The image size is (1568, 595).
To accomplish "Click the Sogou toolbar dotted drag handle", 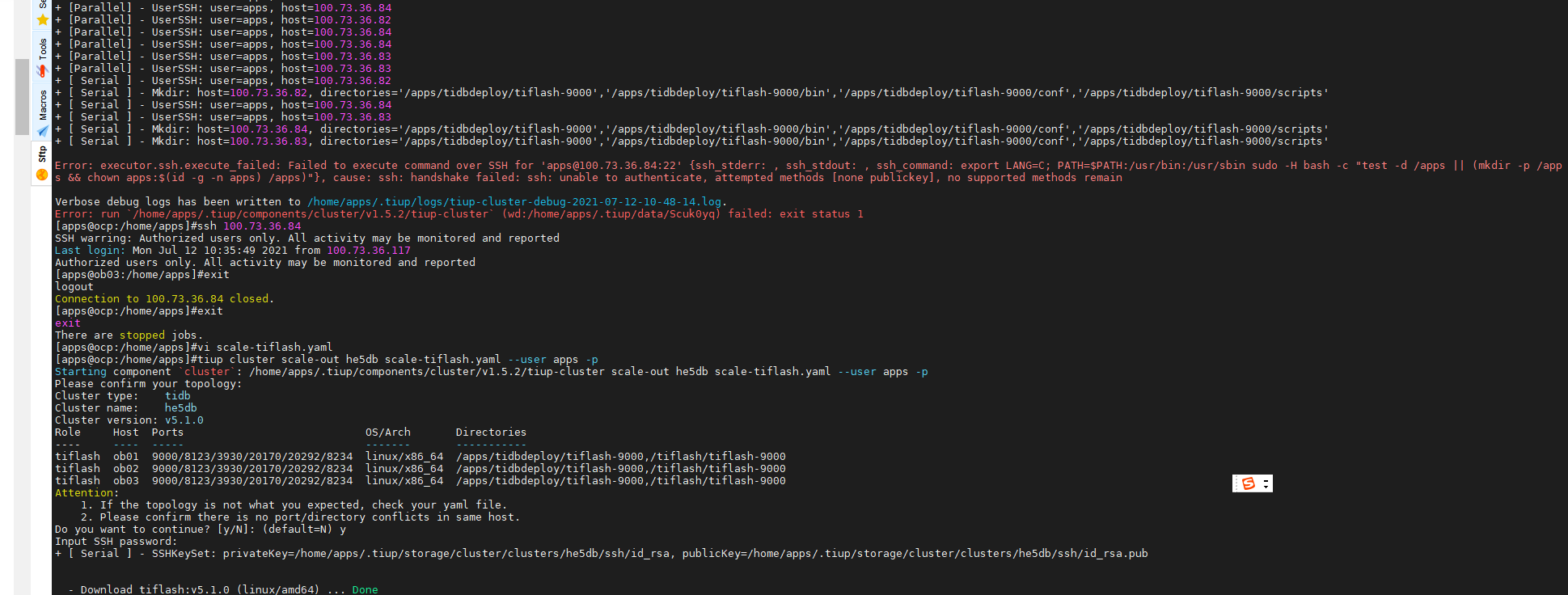I will pyautogui.click(x=1236, y=483).
